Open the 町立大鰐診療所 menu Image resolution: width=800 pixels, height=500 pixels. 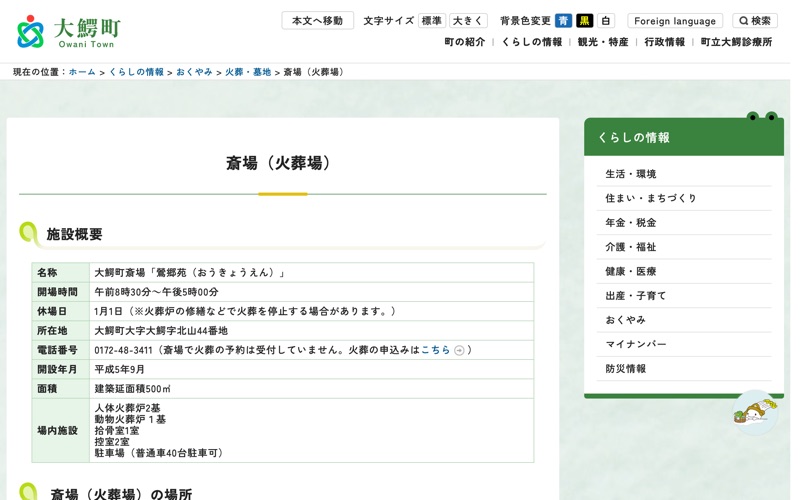[x=736, y=42]
